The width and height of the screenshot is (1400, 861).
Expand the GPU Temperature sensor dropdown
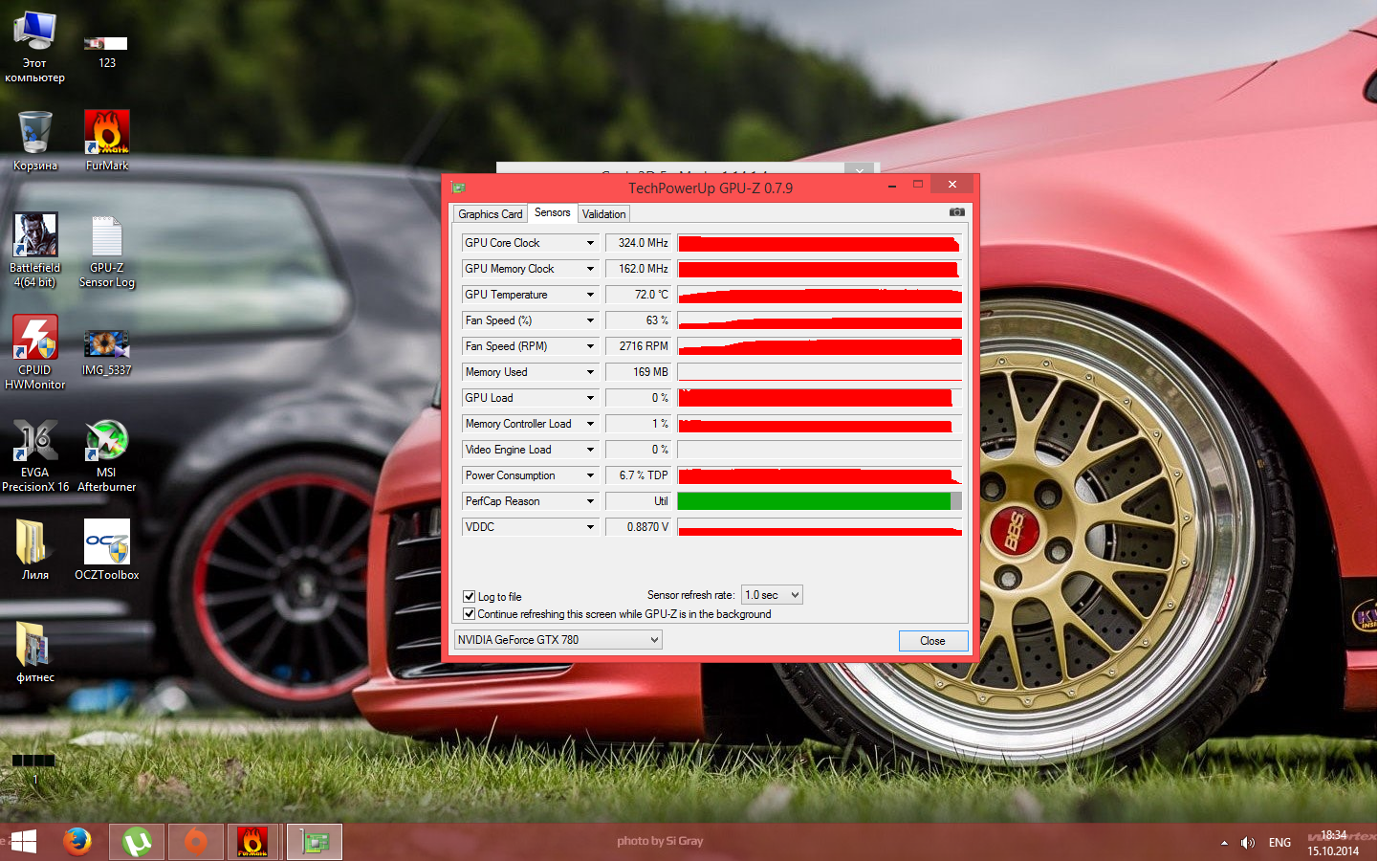pos(590,295)
